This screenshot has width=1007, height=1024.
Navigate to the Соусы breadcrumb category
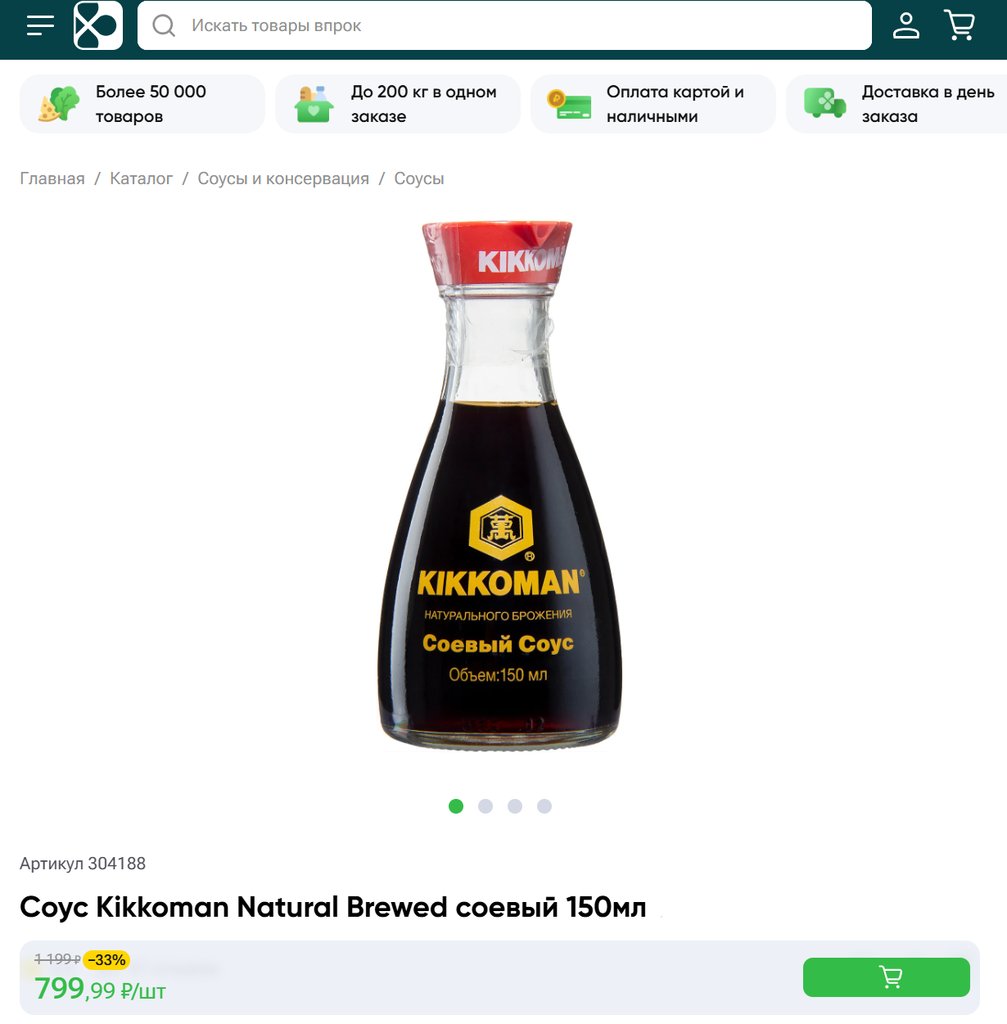[x=419, y=178]
